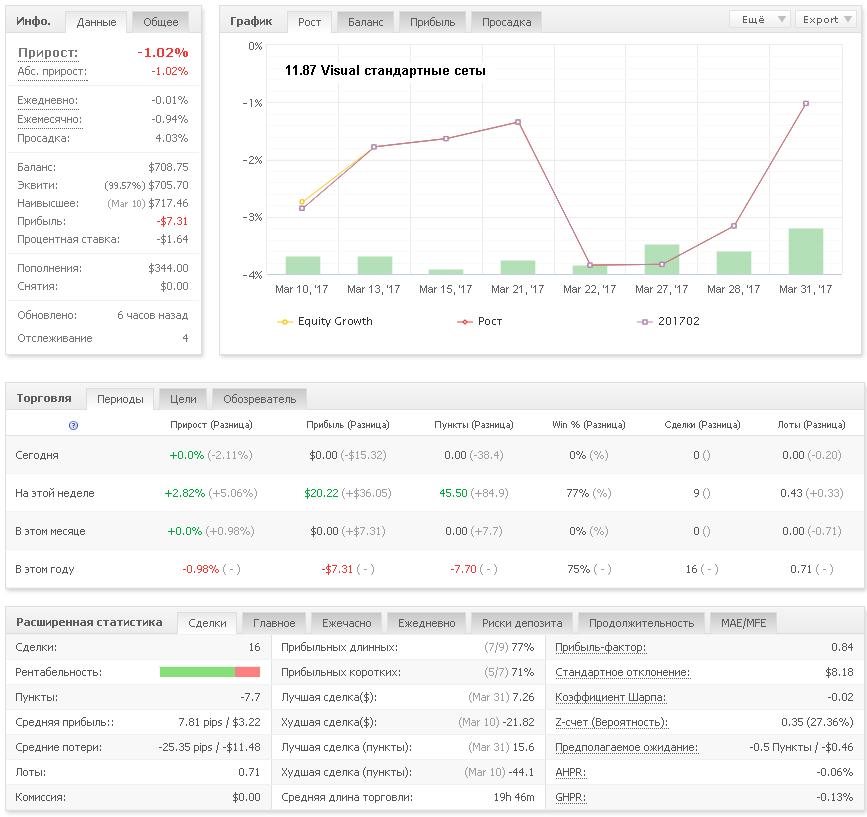Image resolution: width=867 pixels, height=817 pixels.
Task: Click the weekly profit $20.22 value
Action: point(321,493)
